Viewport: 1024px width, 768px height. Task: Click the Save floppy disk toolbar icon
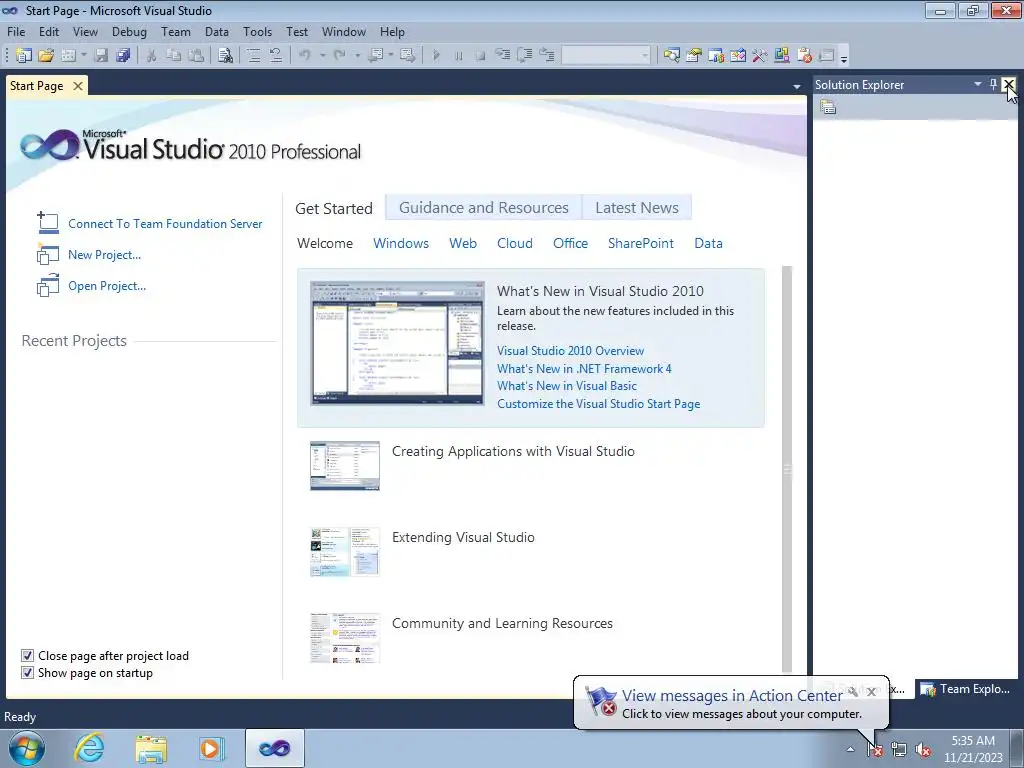click(x=101, y=56)
